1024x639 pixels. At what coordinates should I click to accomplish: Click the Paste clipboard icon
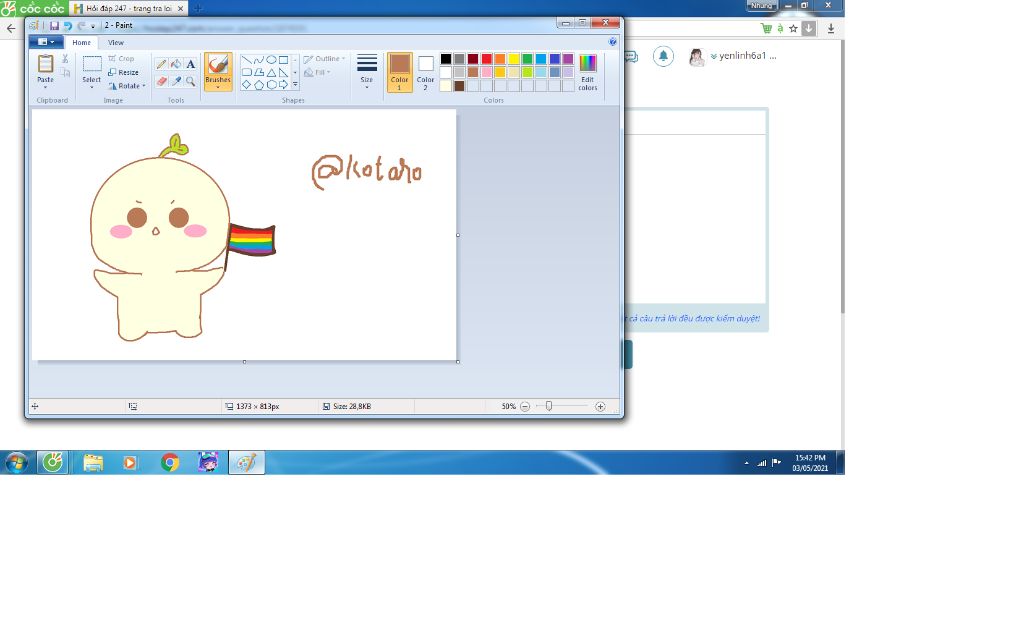pos(45,64)
